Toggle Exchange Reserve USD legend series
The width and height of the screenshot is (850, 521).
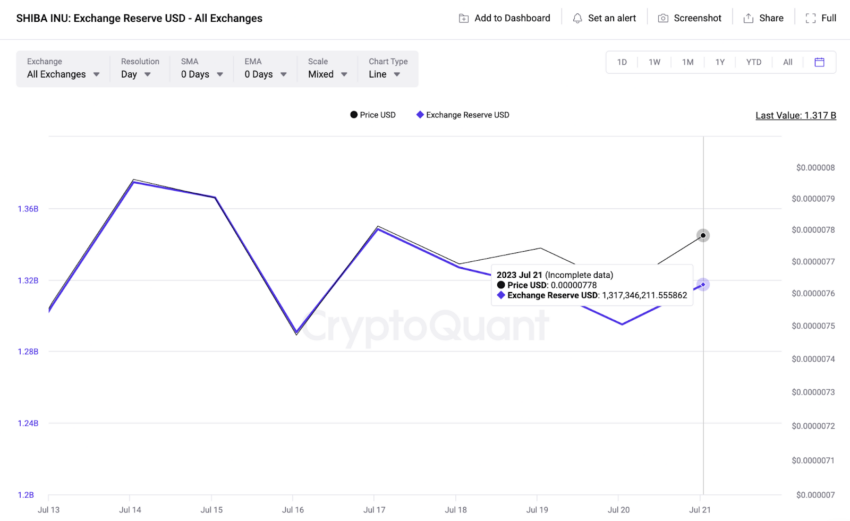[x=463, y=115]
